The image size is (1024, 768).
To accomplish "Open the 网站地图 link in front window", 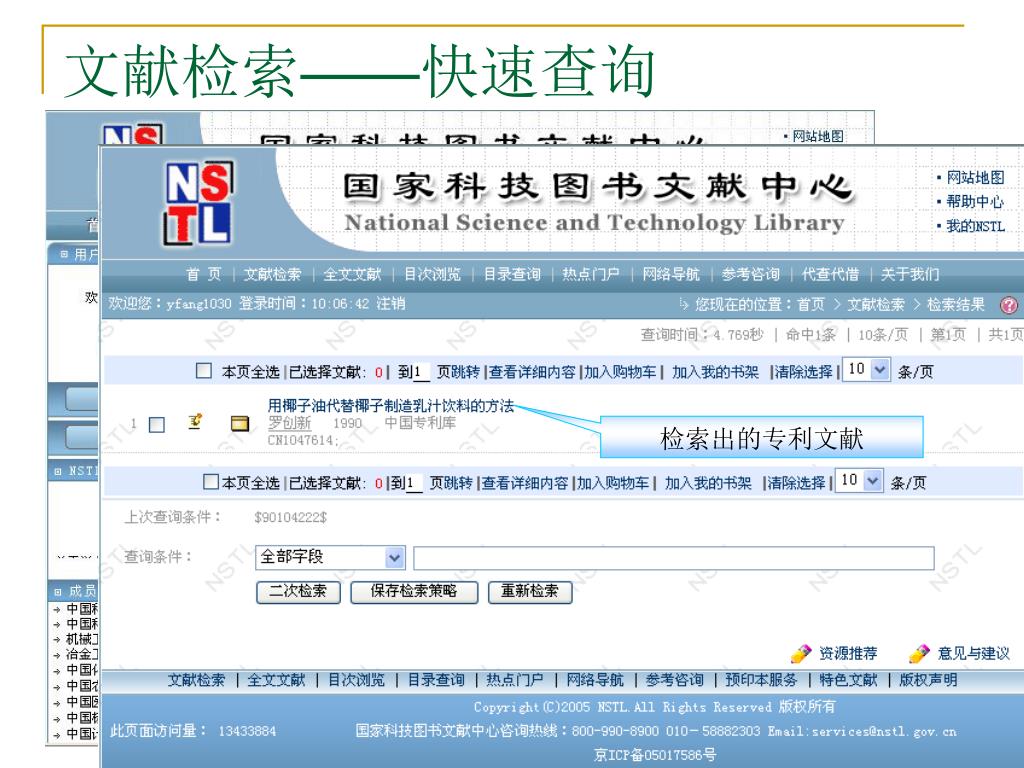I will pos(975,178).
